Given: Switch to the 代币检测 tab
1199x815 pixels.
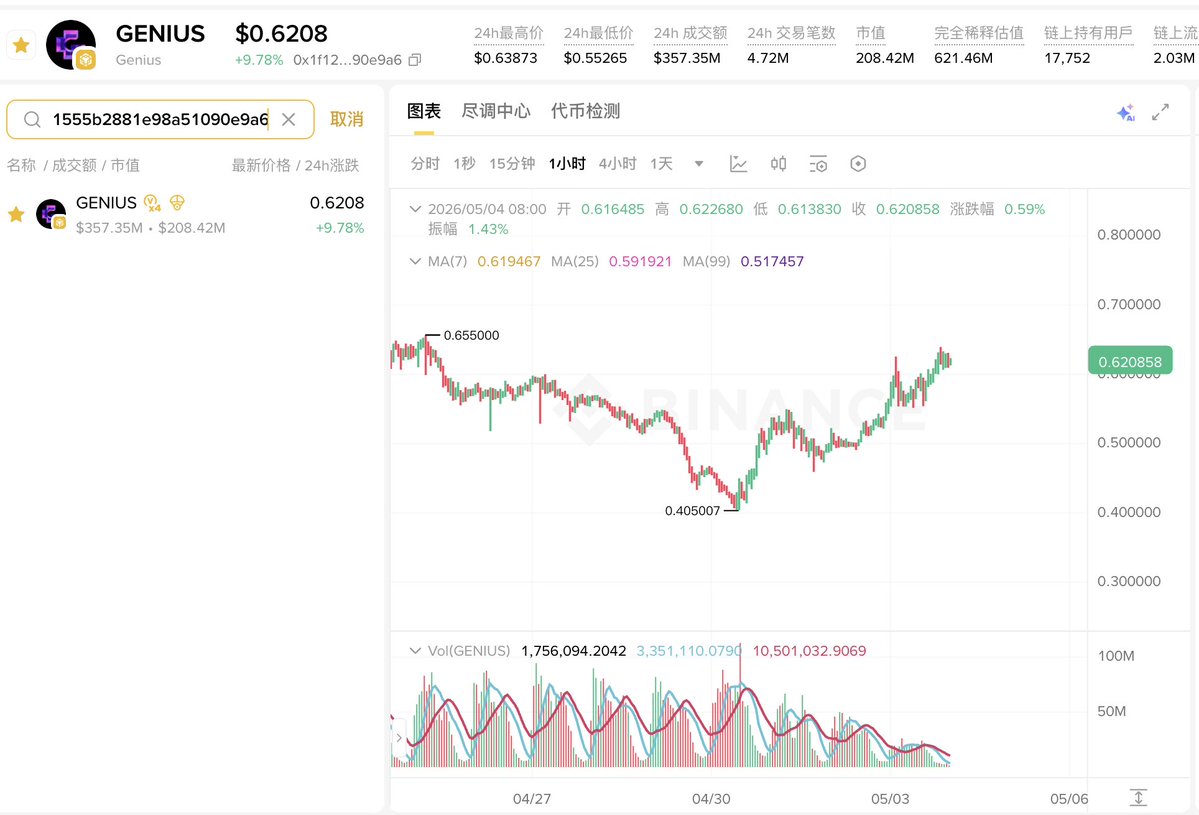Looking at the screenshot, I should 585,111.
